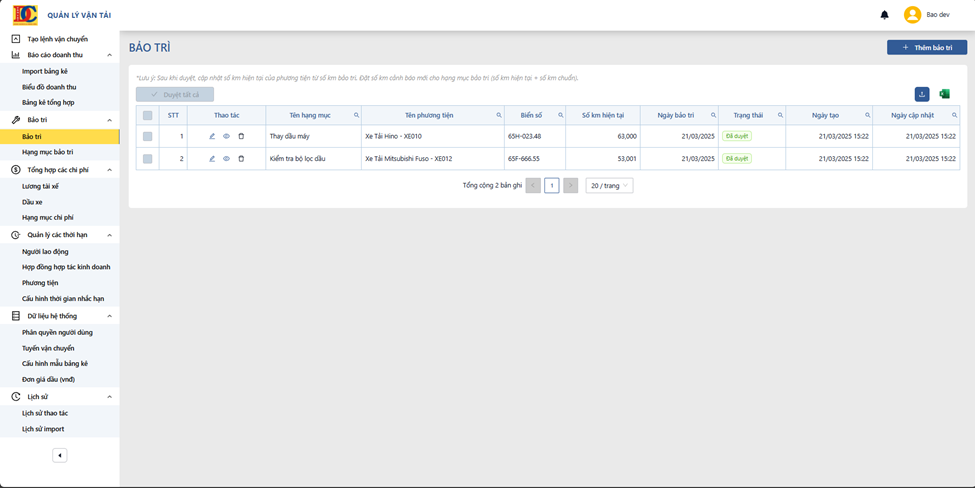The height and width of the screenshot is (488, 975).
Task: View details of Kiểm tra bộ lọc dầu row
Action: tap(226, 159)
